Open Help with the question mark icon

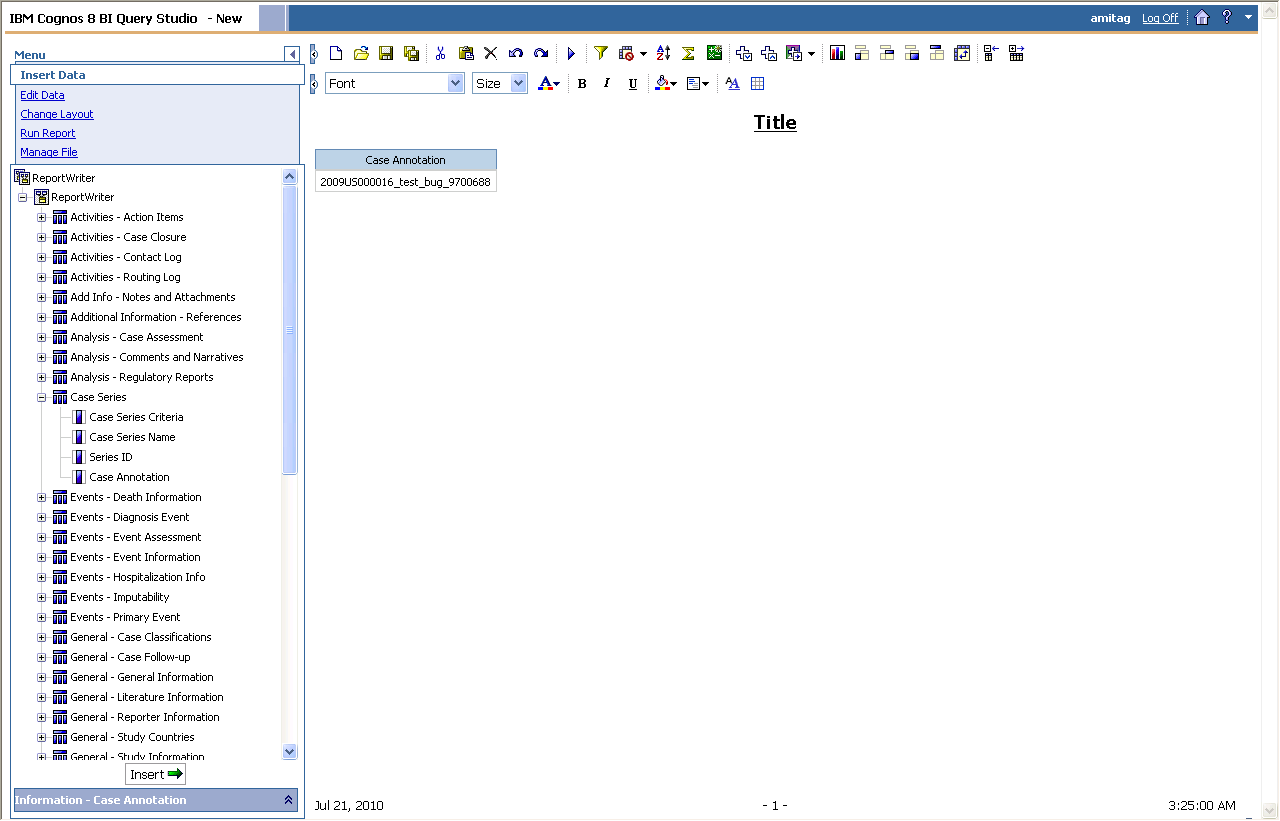click(1227, 17)
